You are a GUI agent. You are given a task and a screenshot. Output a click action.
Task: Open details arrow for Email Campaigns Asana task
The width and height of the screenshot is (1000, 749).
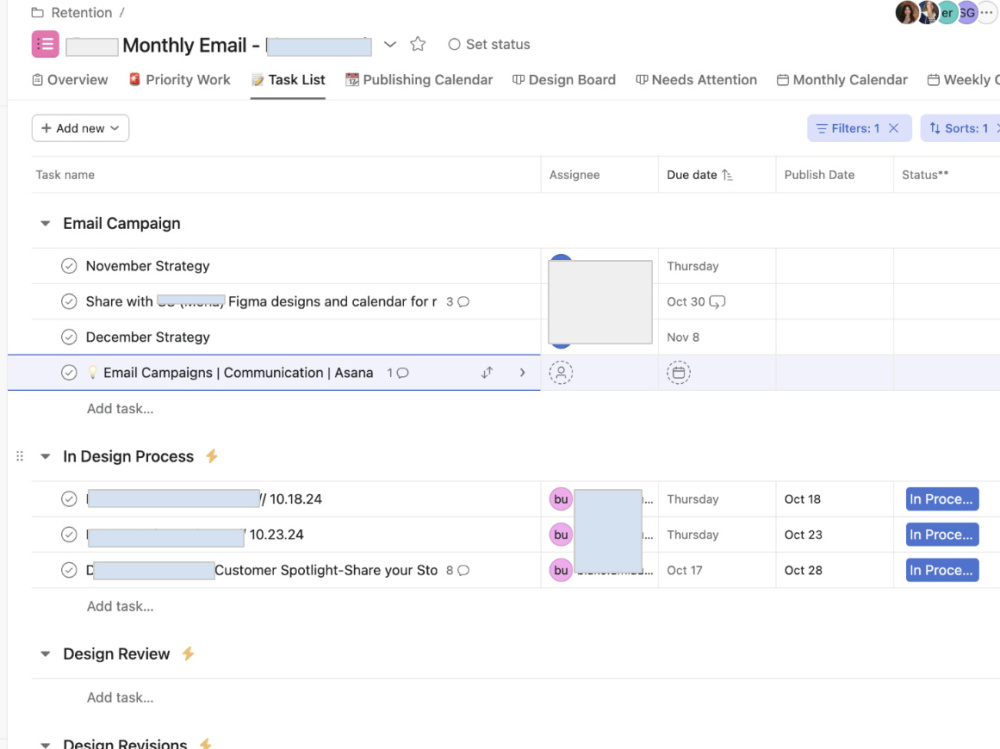522,373
